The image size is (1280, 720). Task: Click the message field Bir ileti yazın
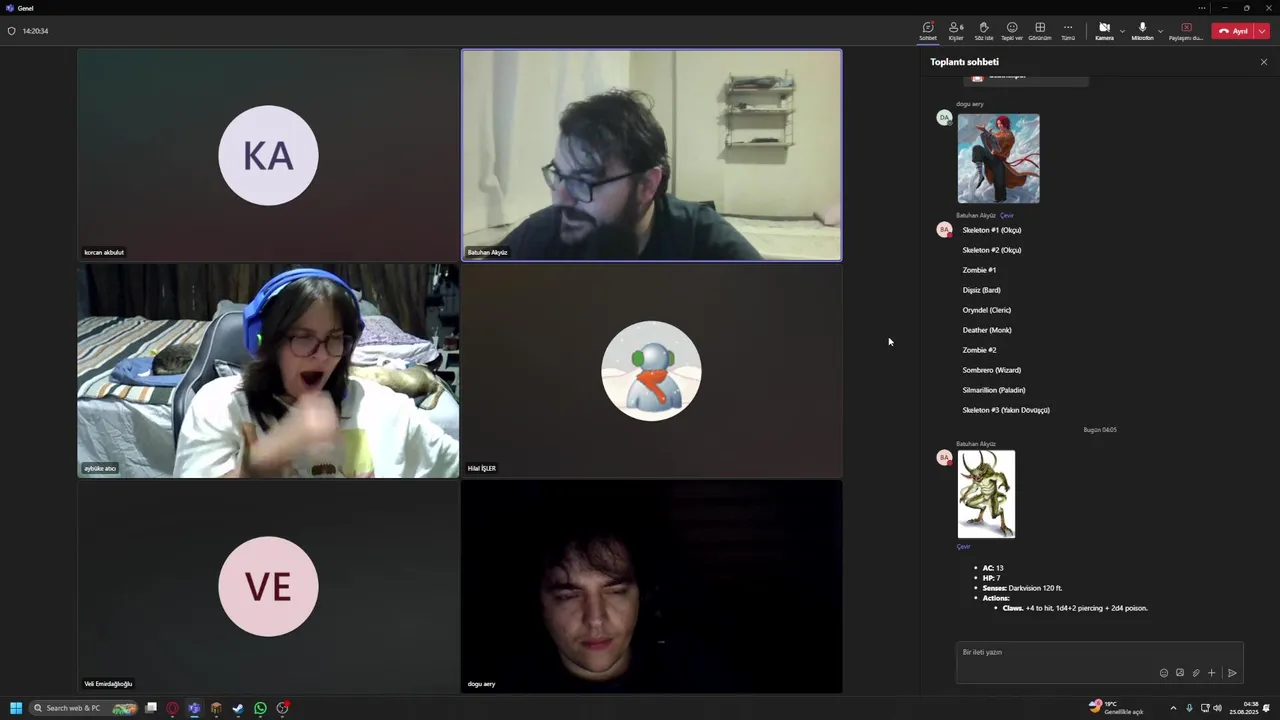pyautogui.click(x=1099, y=652)
